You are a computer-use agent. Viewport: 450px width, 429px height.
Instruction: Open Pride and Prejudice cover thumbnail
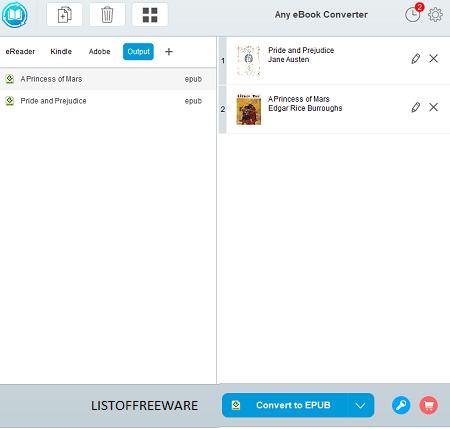click(249, 60)
